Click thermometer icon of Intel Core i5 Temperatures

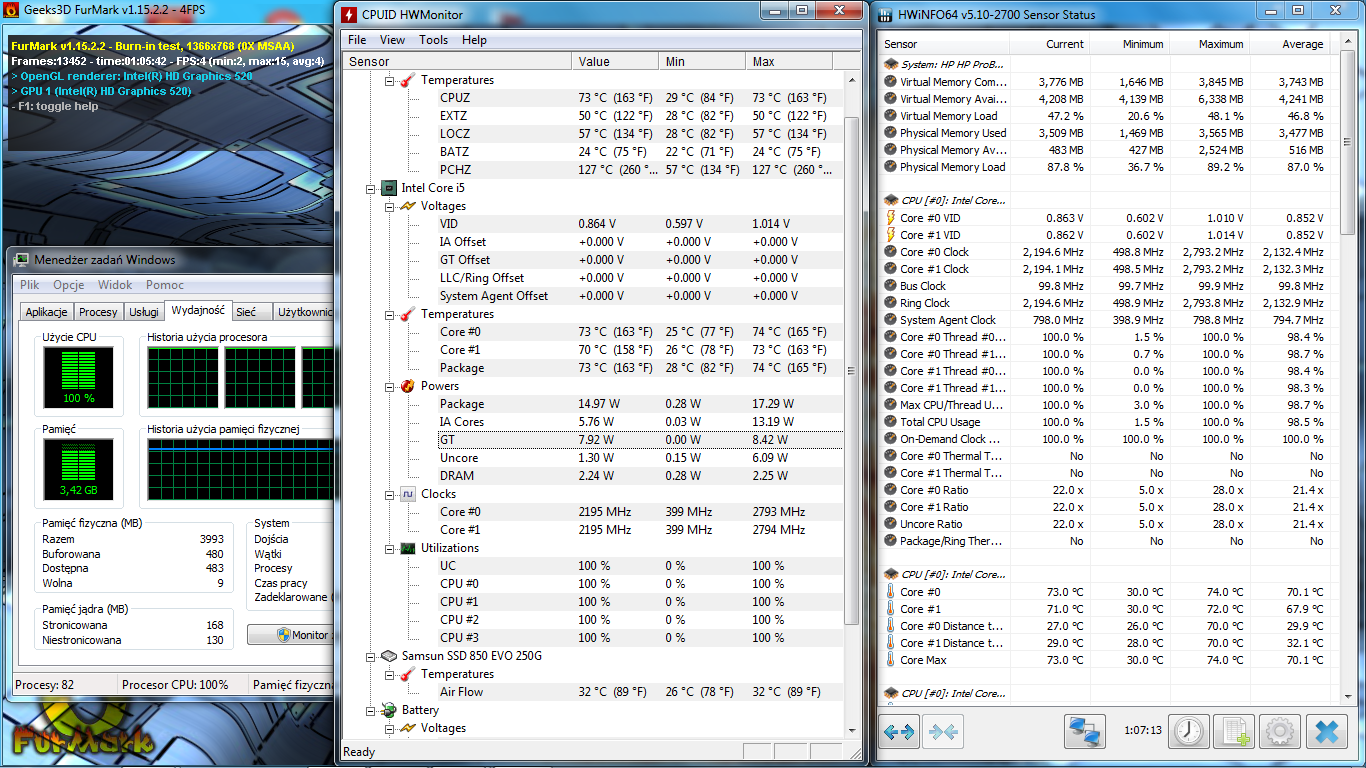pos(408,314)
